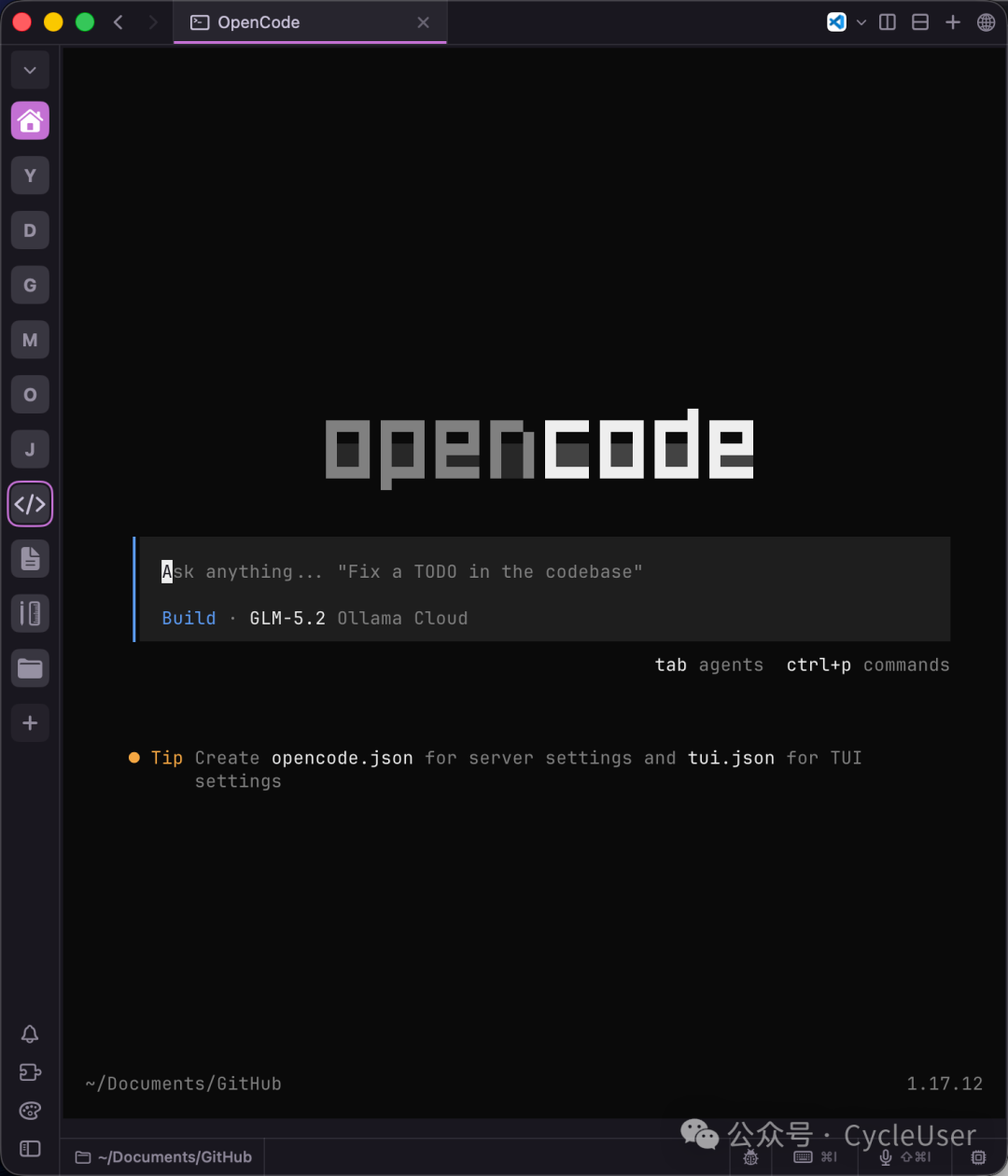The height and width of the screenshot is (1176, 1008).
Task: Toggle the sidebar panel icon at bottom
Action: pyautogui.click(x=30, y=1149)
